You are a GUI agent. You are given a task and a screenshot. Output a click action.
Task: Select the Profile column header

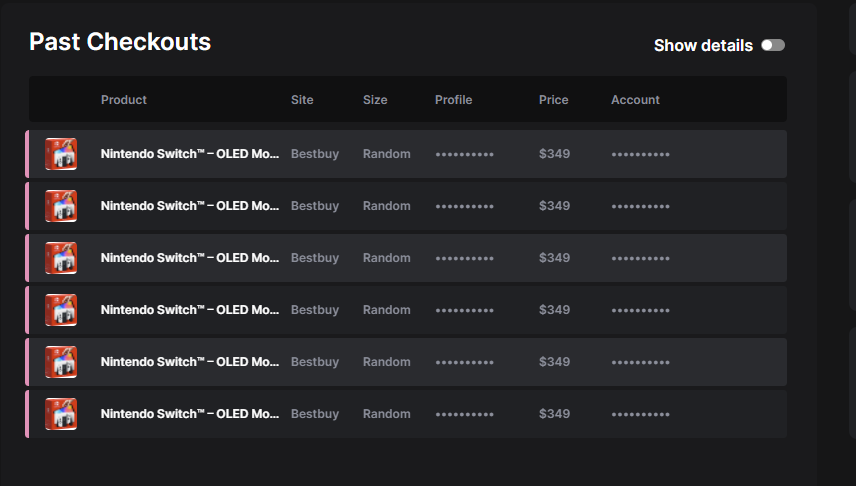[x=454, y=100]
